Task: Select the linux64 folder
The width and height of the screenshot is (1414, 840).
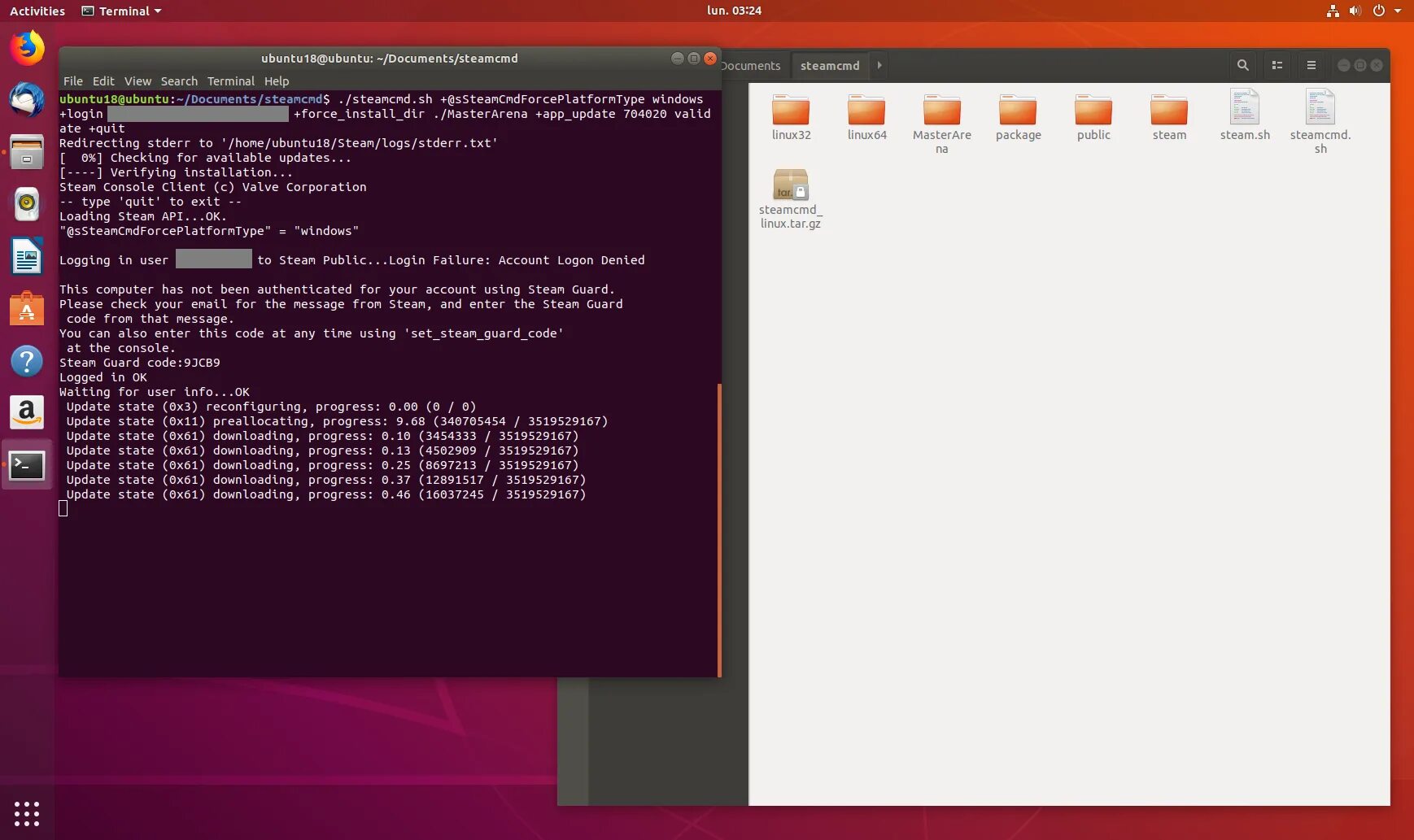Action: tap(866, 118)
